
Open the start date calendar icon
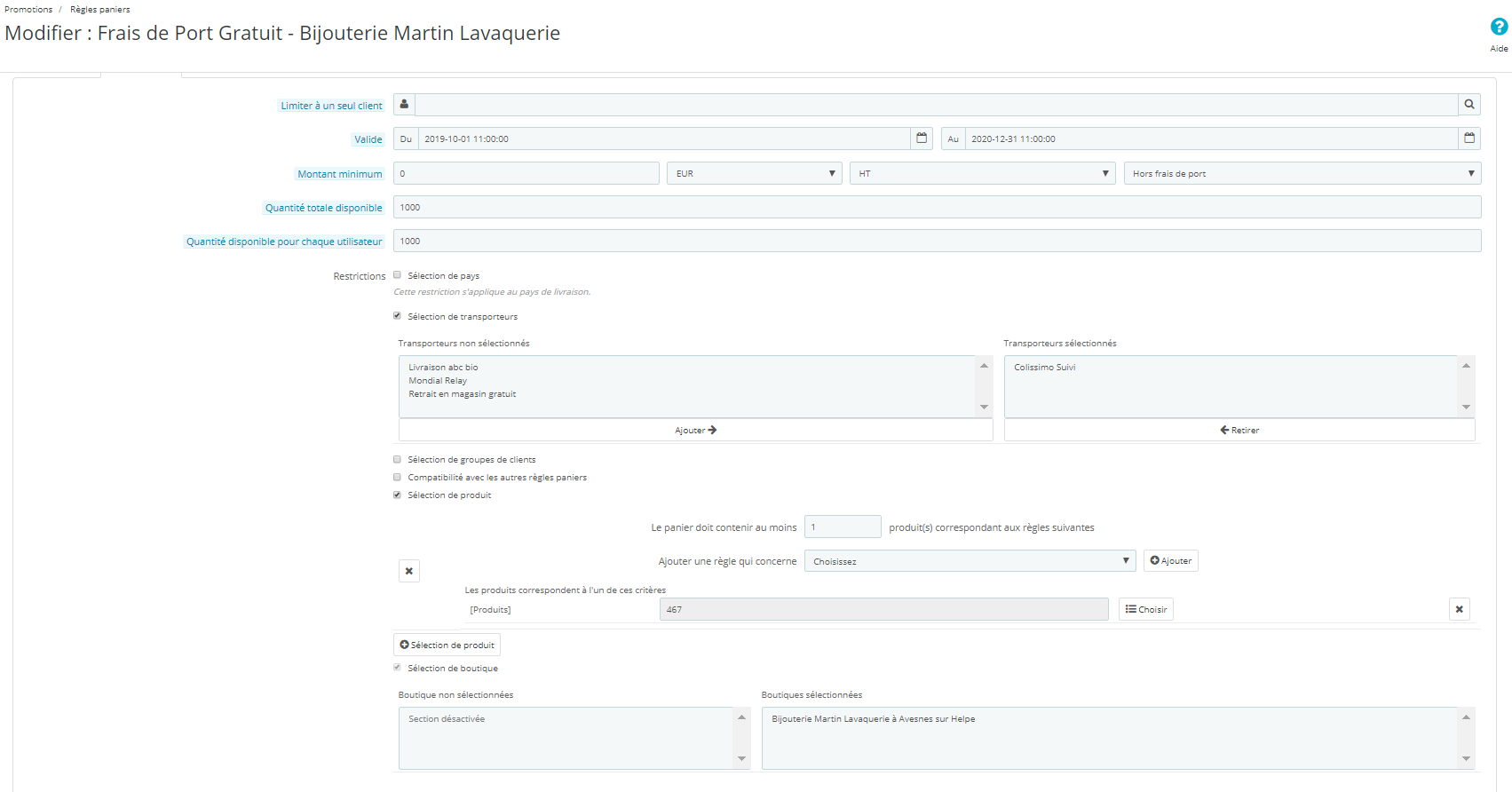(x=922, y=139)
